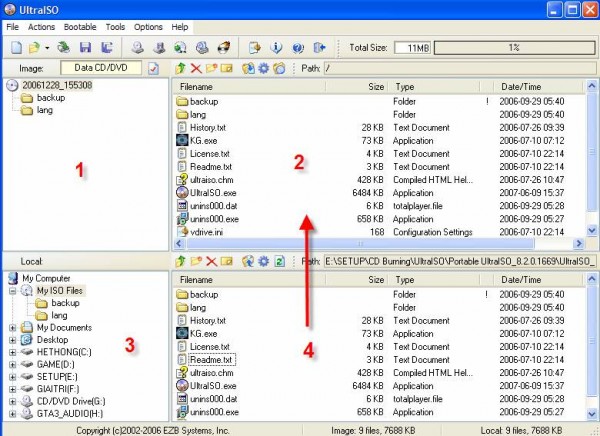Click the Type column header in Local pane

434,280
